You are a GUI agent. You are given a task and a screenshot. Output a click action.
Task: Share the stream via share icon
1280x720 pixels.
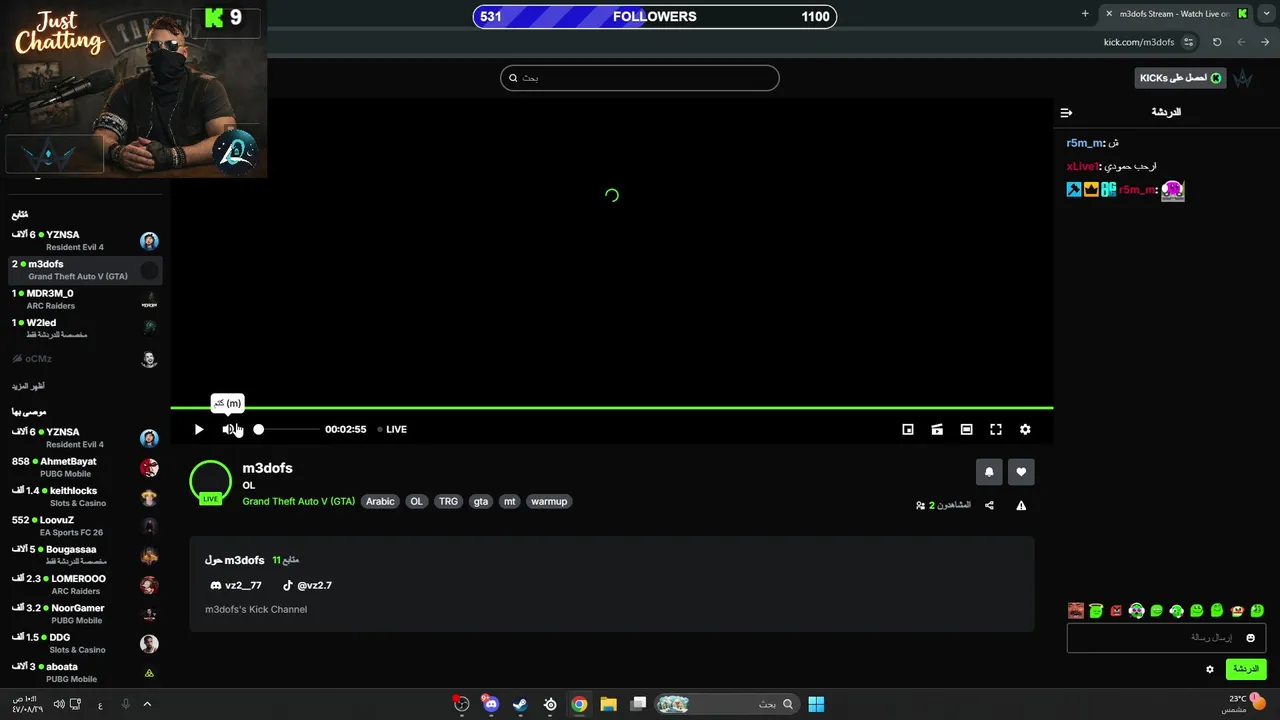point(989,505)
